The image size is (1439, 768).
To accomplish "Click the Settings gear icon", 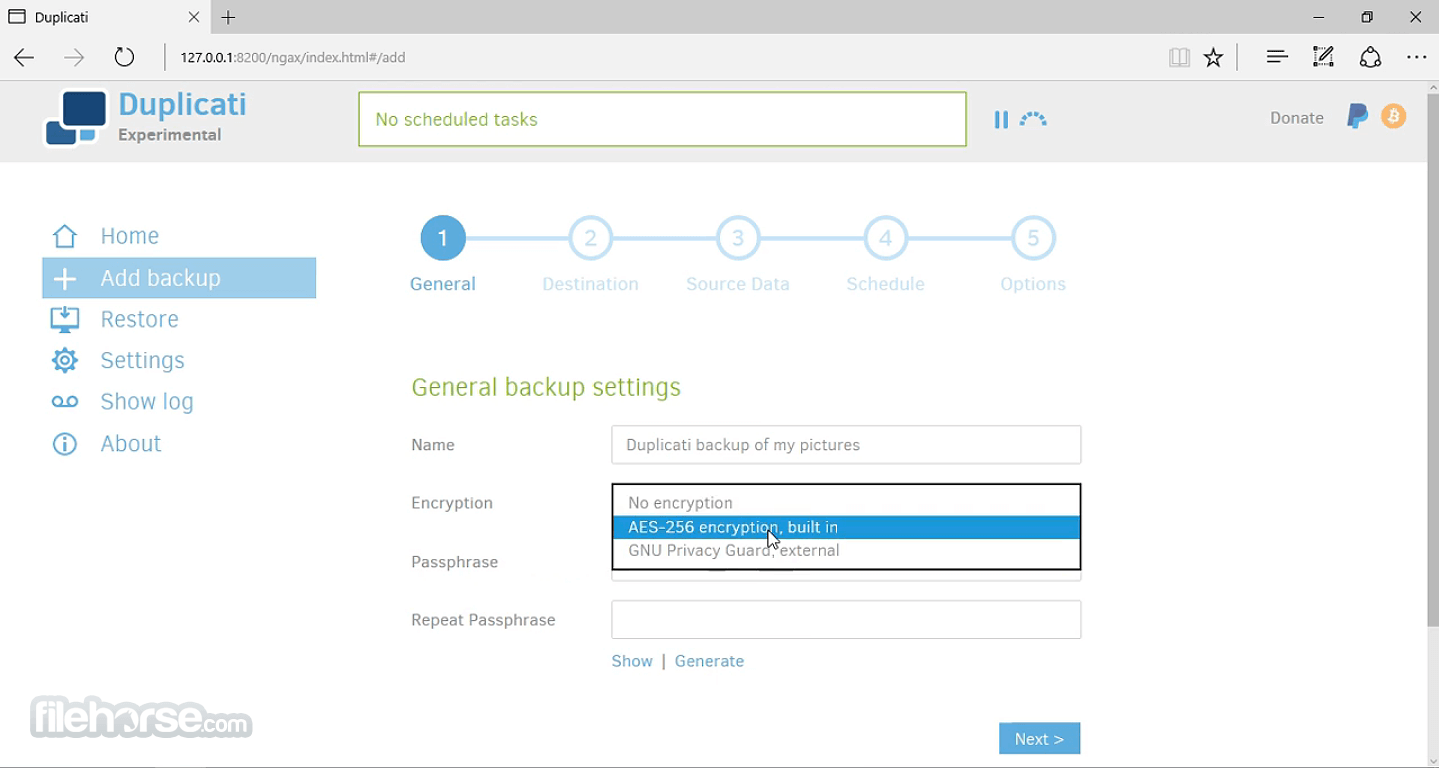I will [x=65, y=360].
